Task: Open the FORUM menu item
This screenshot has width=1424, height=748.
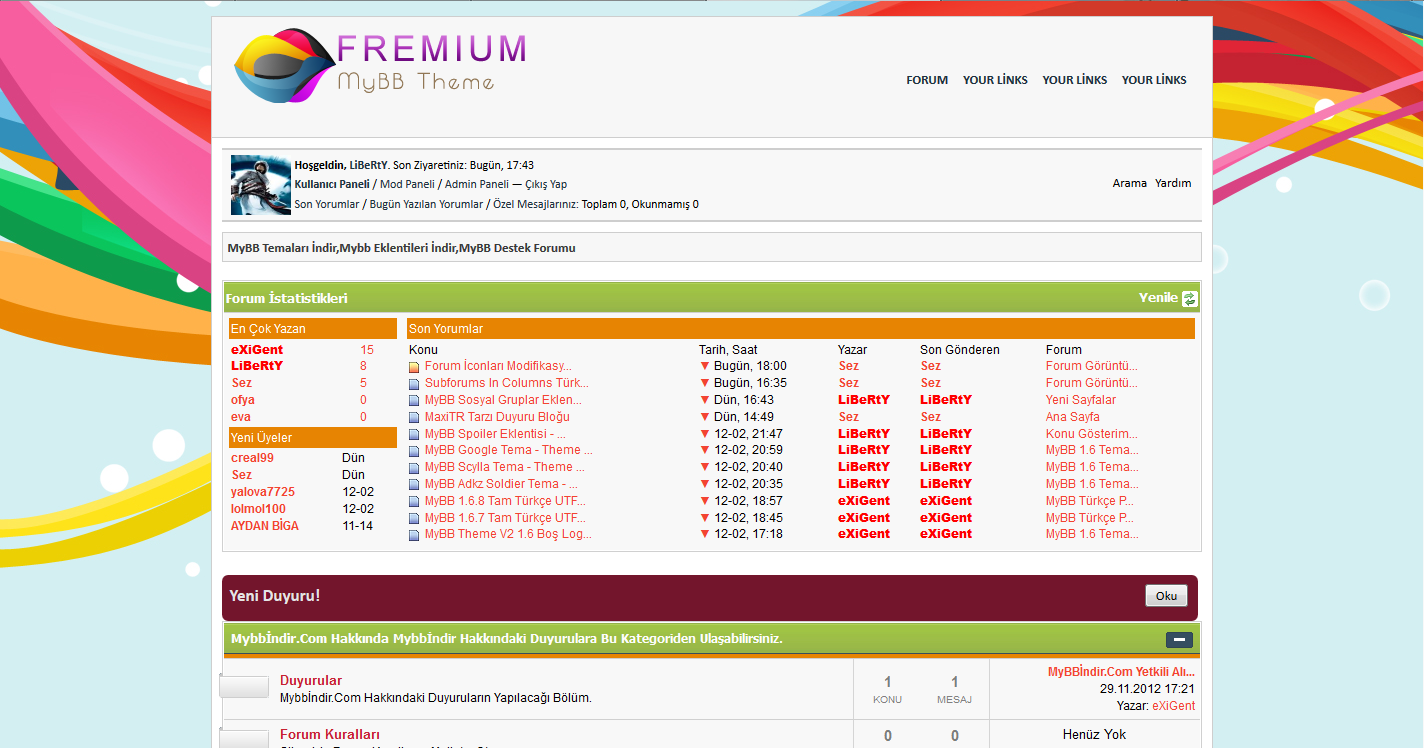Action: coord(927,80)
